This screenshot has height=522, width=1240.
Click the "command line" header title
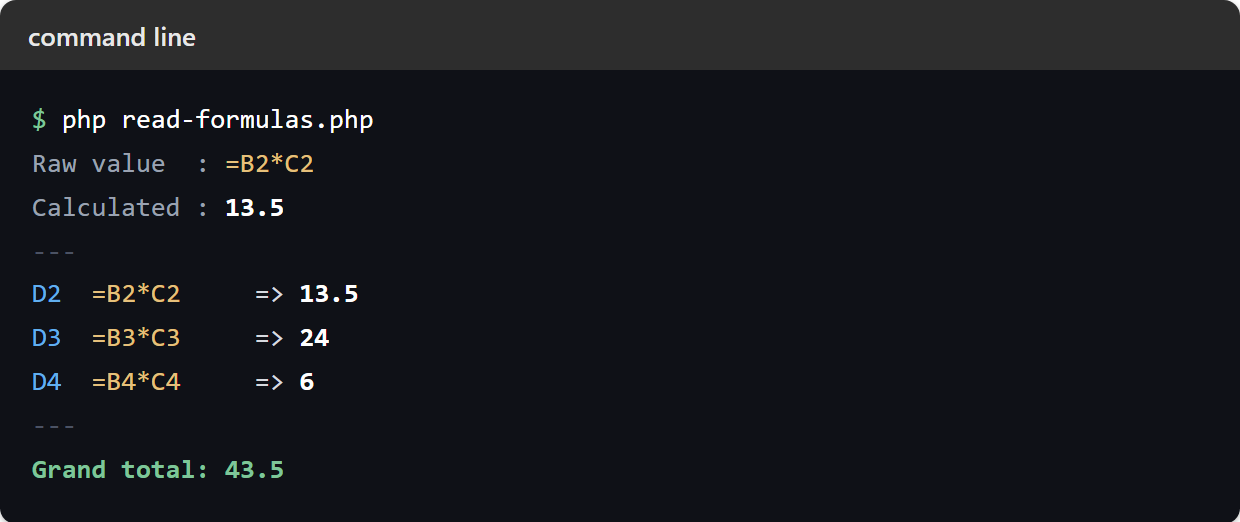[x=112, y=38]
